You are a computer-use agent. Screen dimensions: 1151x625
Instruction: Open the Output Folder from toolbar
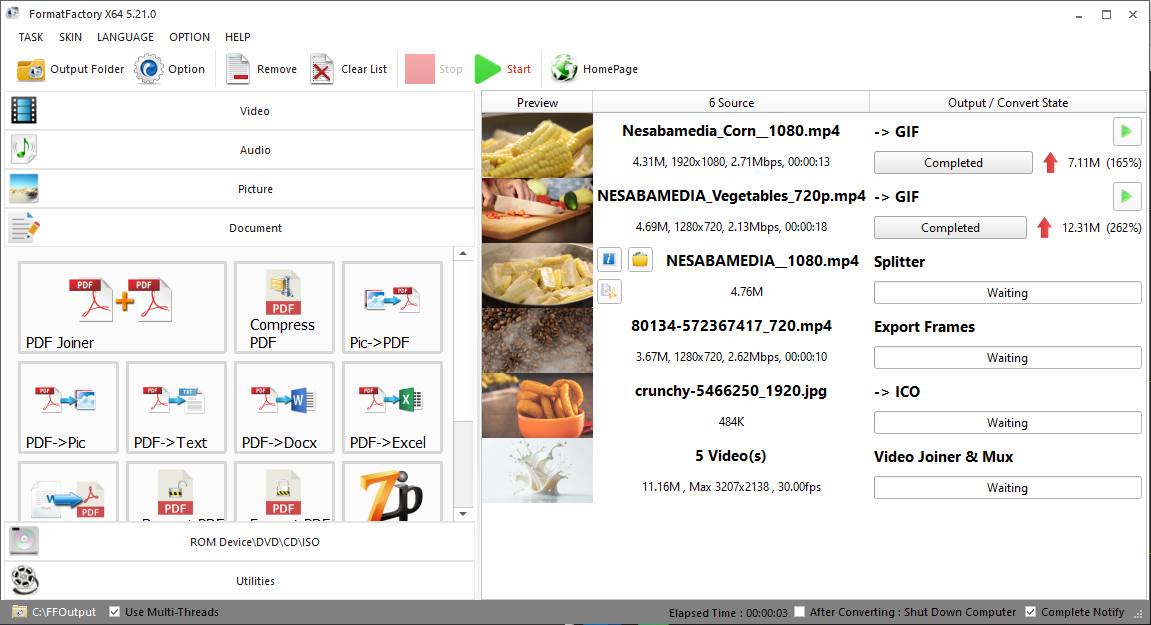[x=71, y=69]
